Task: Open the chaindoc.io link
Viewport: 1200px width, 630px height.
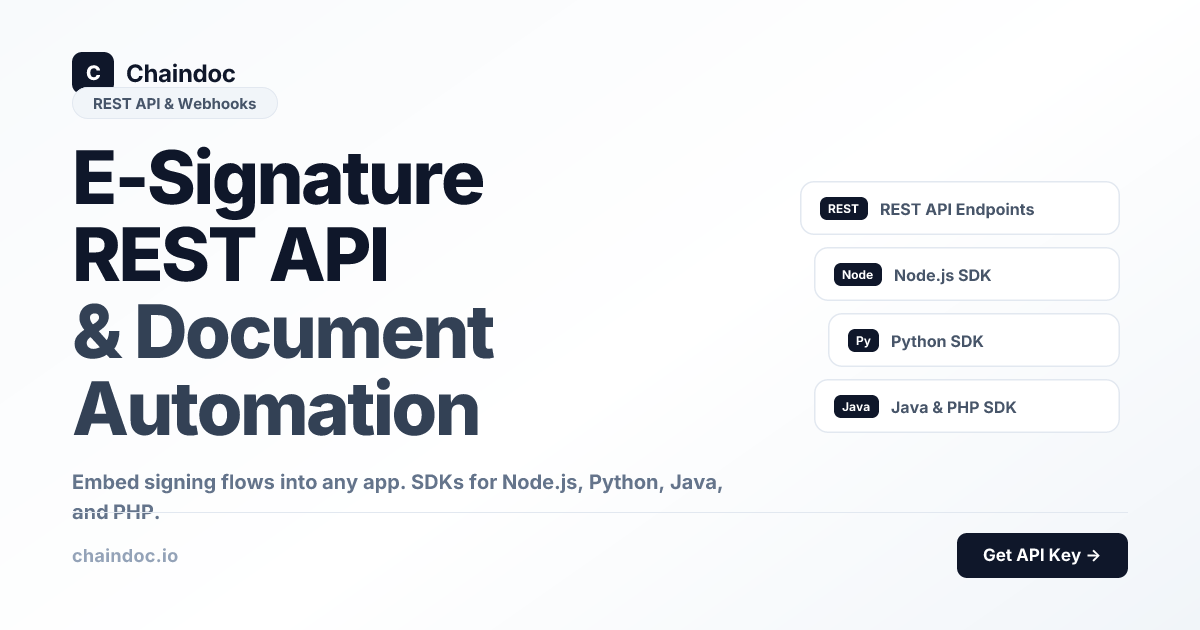Action: [125, 555]
